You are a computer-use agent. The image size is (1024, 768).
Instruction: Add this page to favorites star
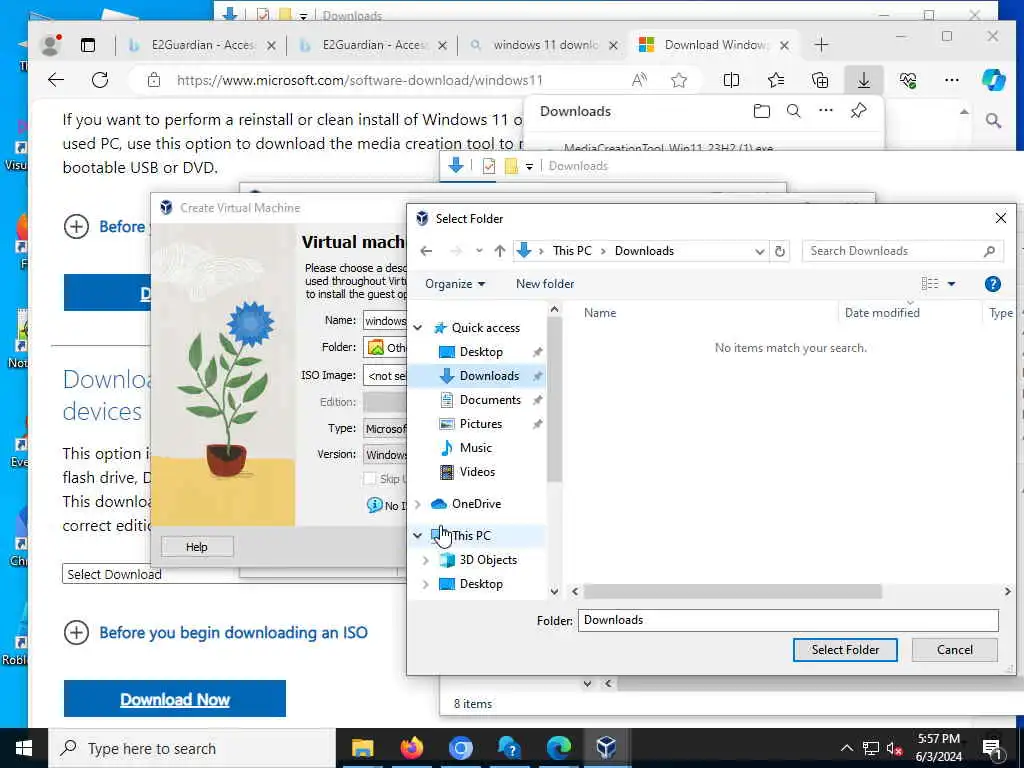click(679, 80)
